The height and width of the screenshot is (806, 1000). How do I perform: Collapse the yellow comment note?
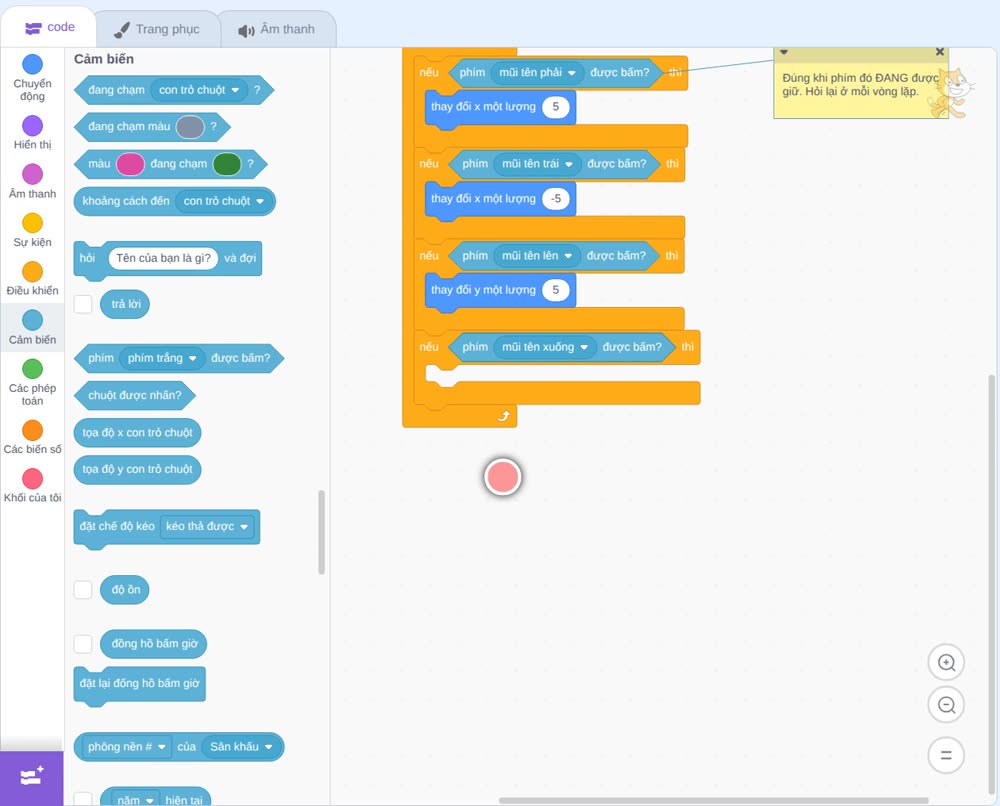tap(784, 52)
